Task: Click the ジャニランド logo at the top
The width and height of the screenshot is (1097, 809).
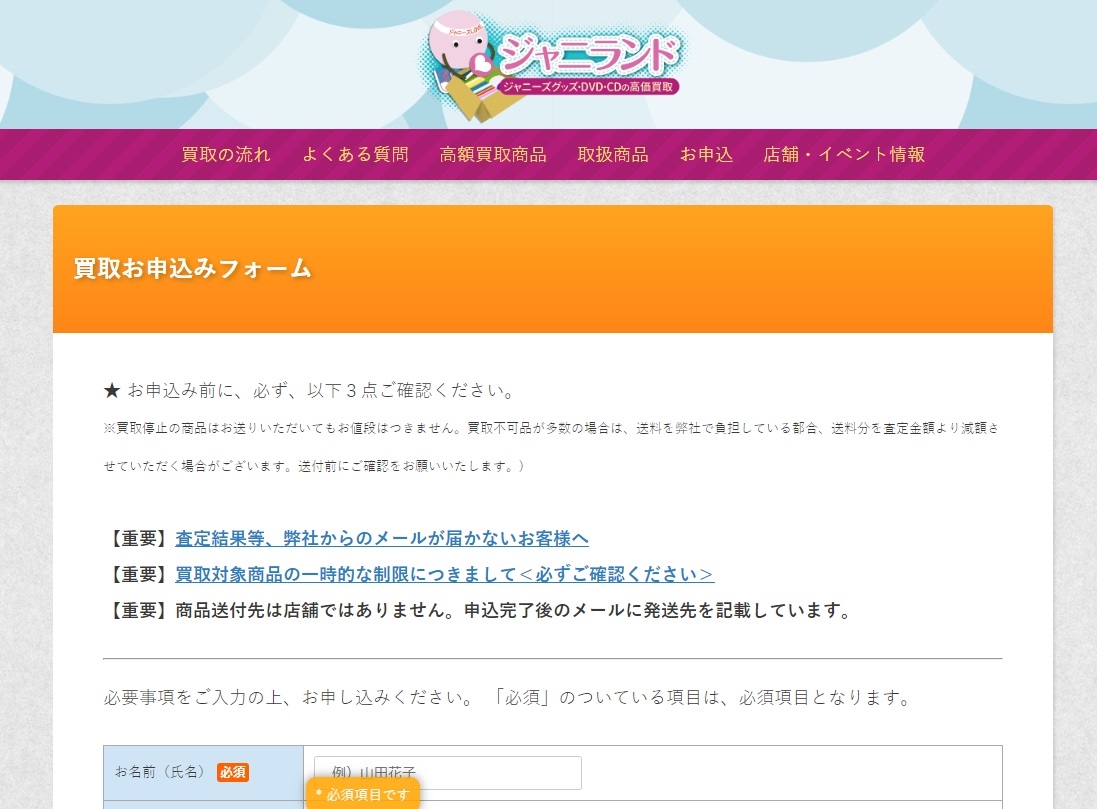Action: pyautogui.click(x=553, y=65)
